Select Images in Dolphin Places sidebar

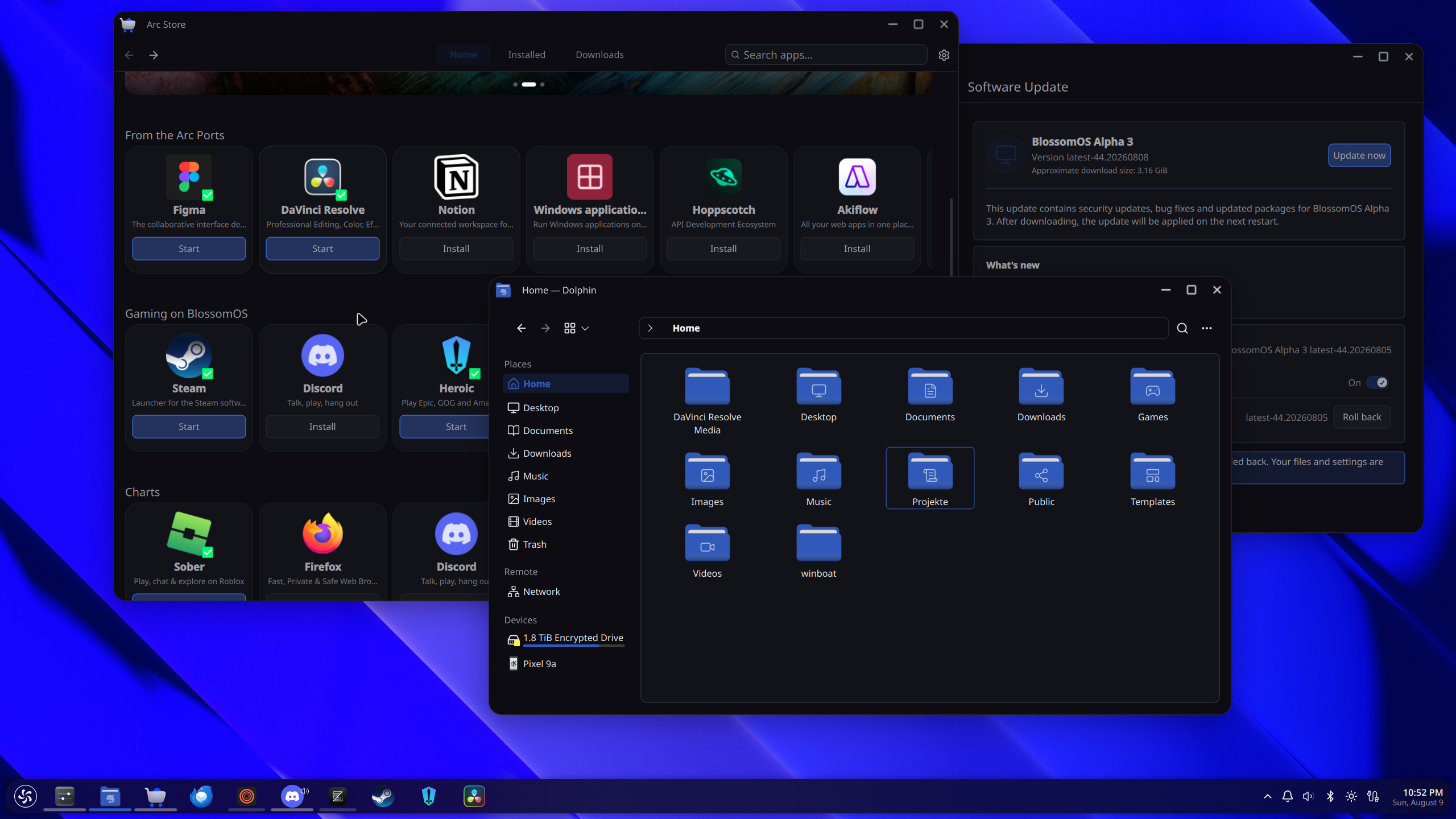pyautogui.click(x=565, y=499)
